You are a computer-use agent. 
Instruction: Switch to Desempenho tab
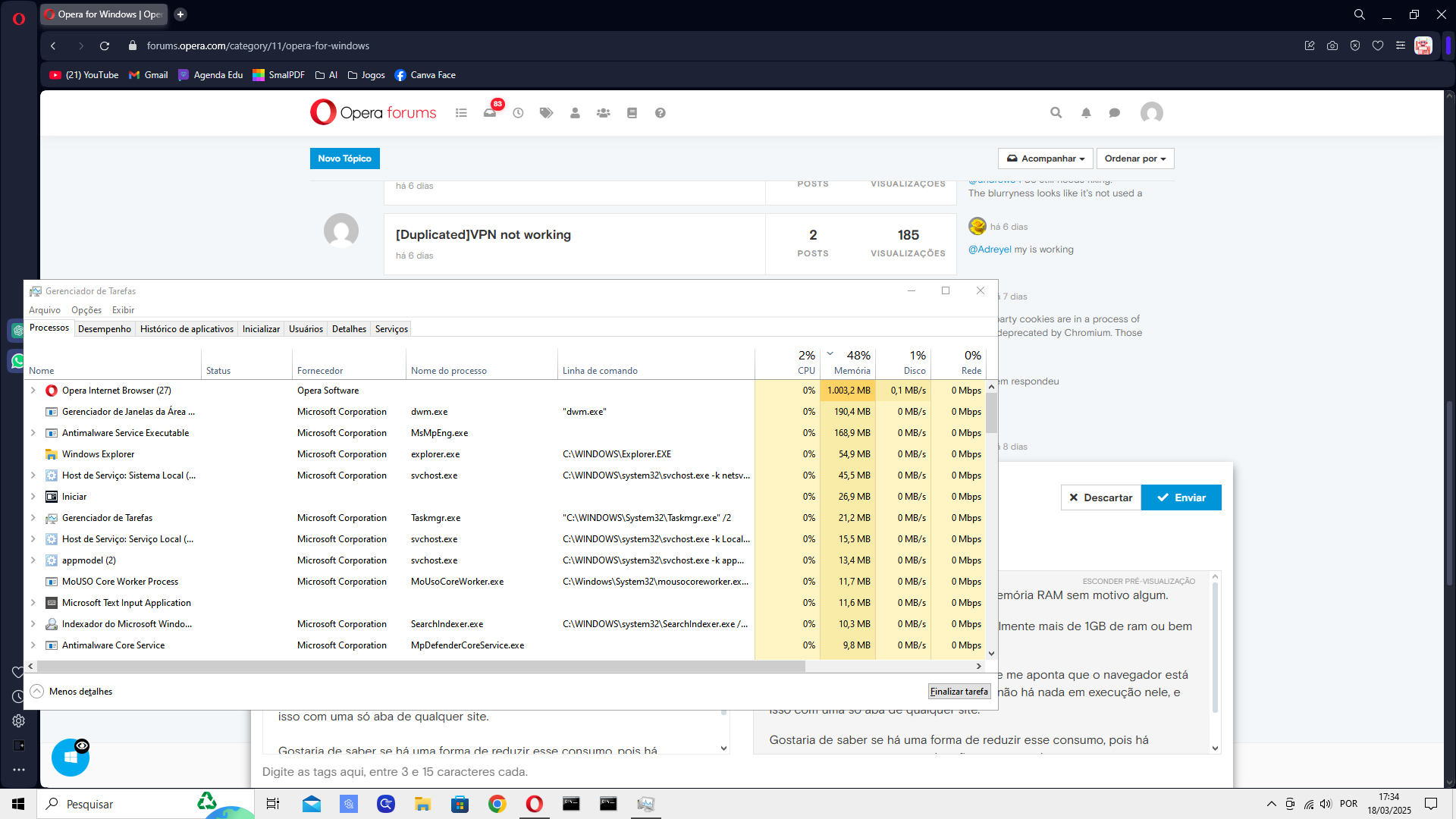(104, 329)
